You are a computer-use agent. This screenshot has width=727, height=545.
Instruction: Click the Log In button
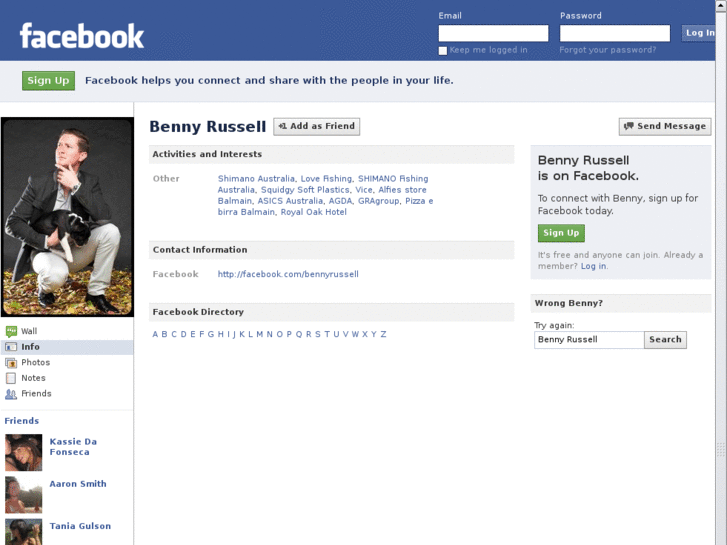698,33
